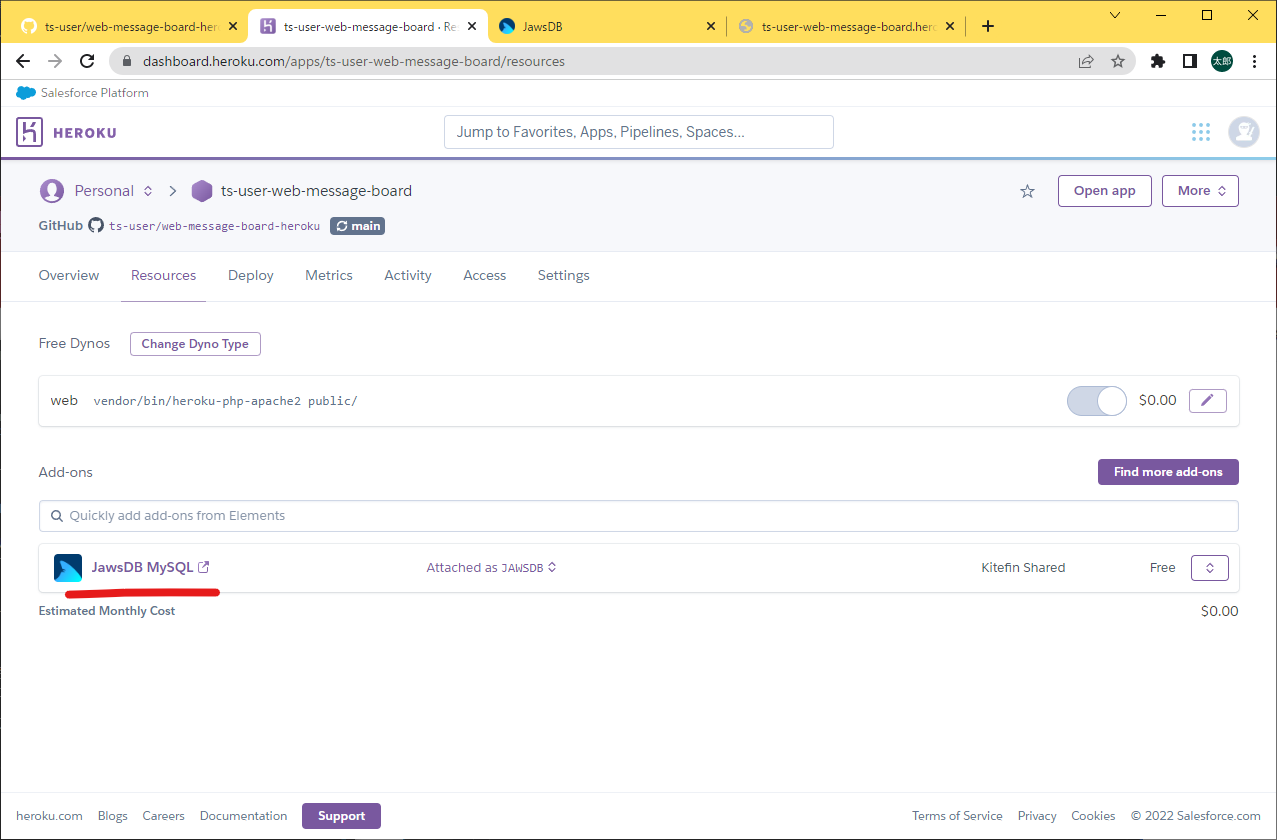
Task: Open the Deploy tab
Action: 251,275
